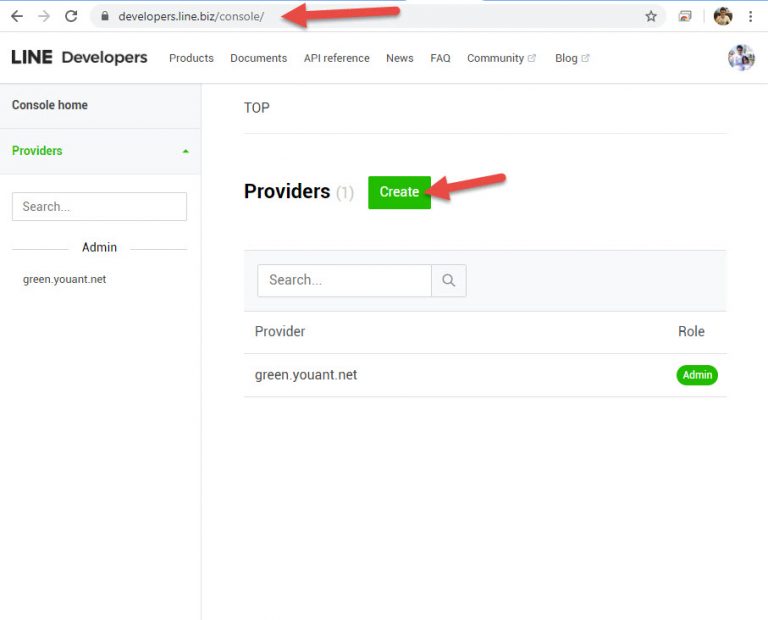Viewport: 768px width, 620px height.
Task: Open the cast/extension icon in the toolbar
Action: [685, 16]
